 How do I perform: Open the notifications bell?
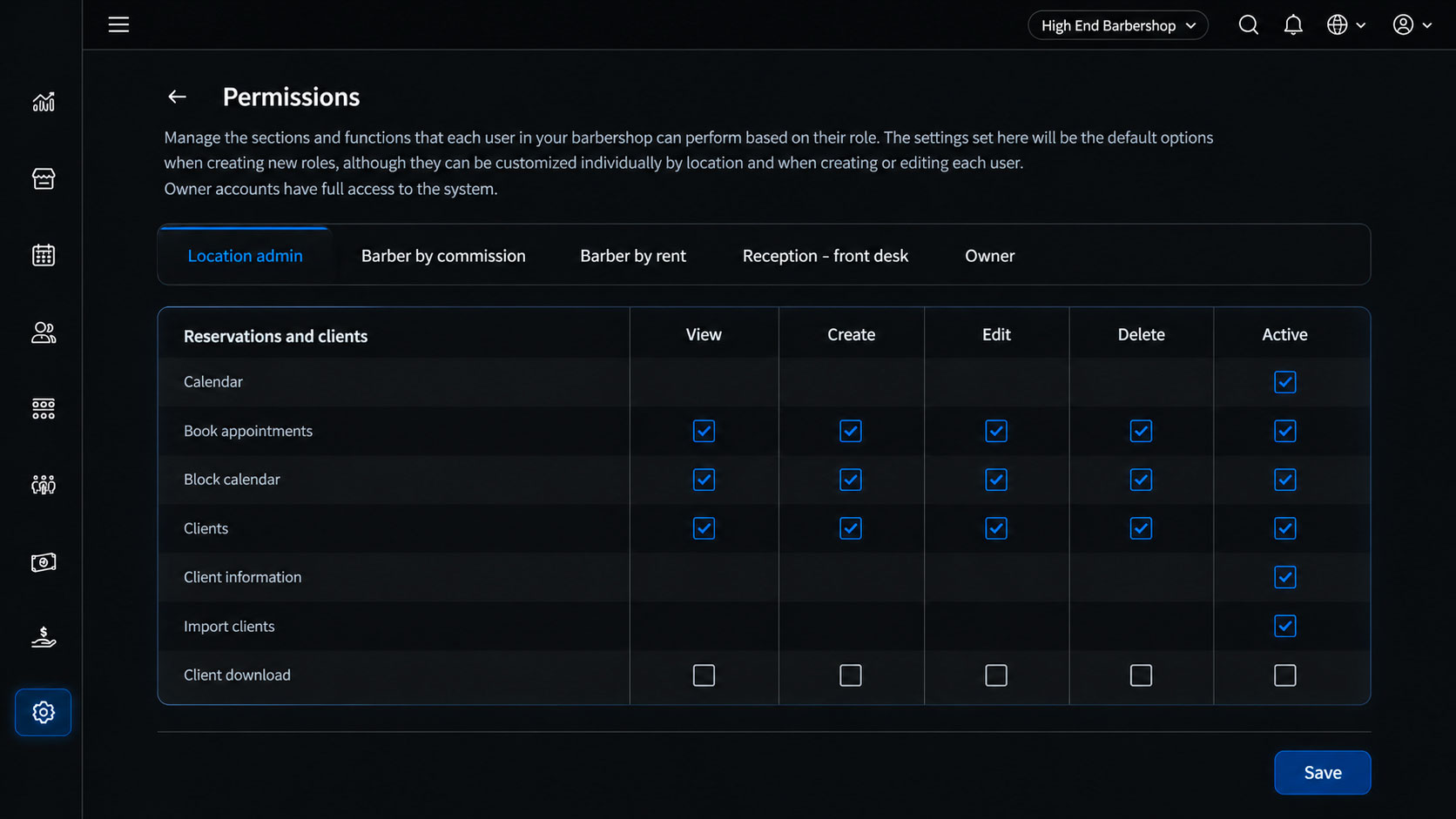[x=1293, y=25]
